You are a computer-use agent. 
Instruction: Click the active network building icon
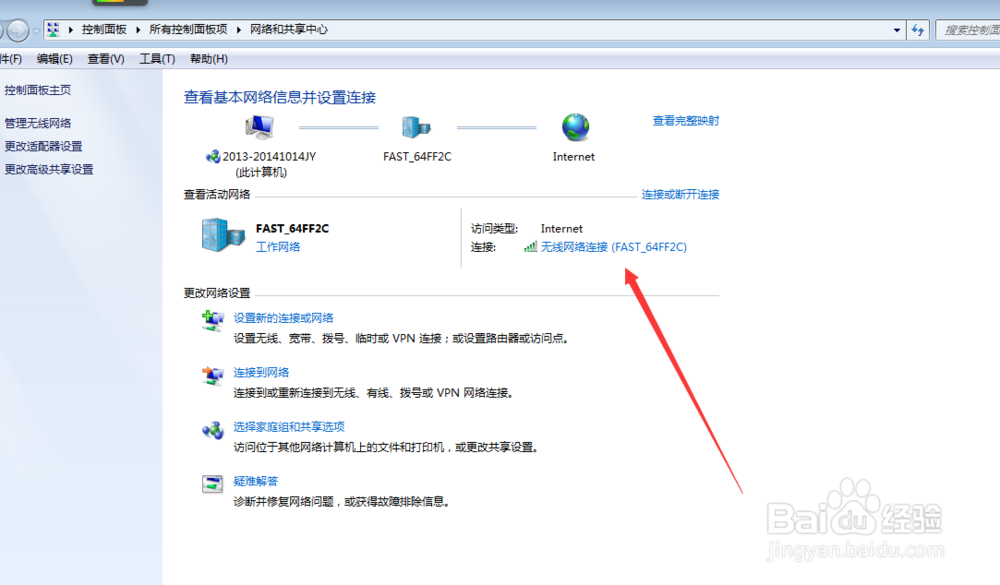tap(223, 235)
